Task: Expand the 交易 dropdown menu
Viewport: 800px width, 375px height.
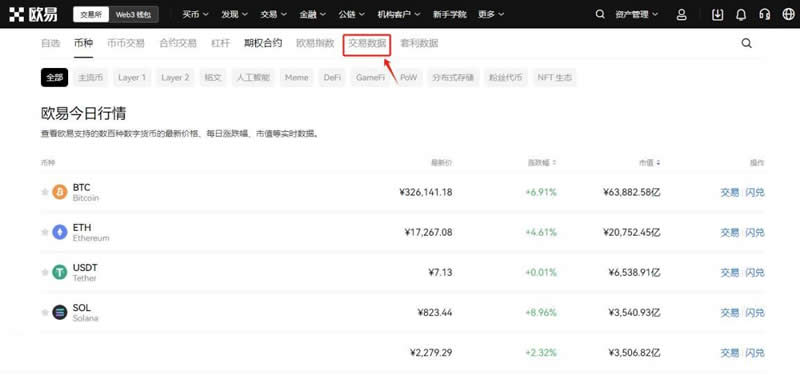Action: click(x=274, y=14)
